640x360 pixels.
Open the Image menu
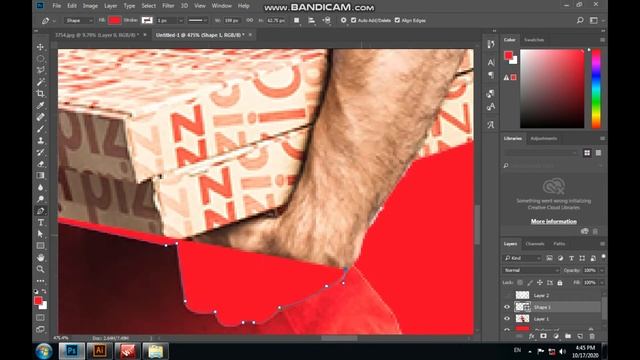(90, 6)
